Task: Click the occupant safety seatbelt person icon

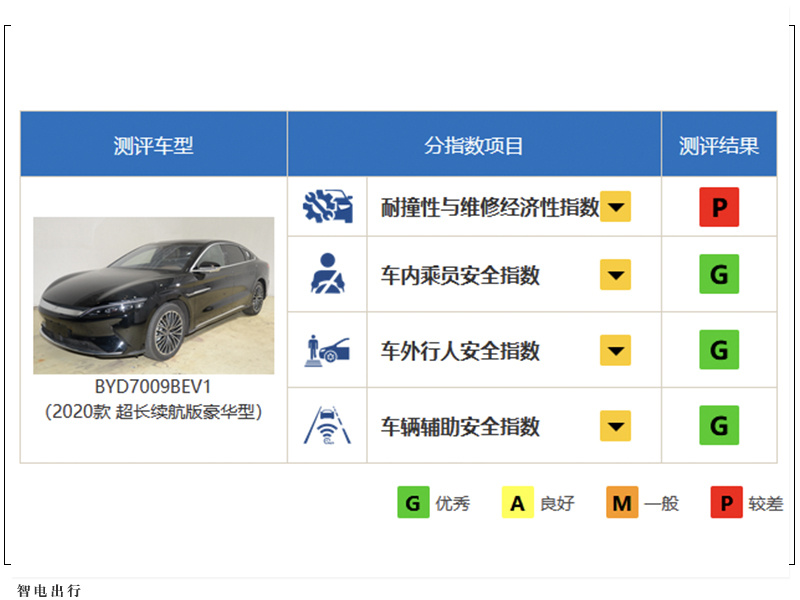Action: point(328,273)
